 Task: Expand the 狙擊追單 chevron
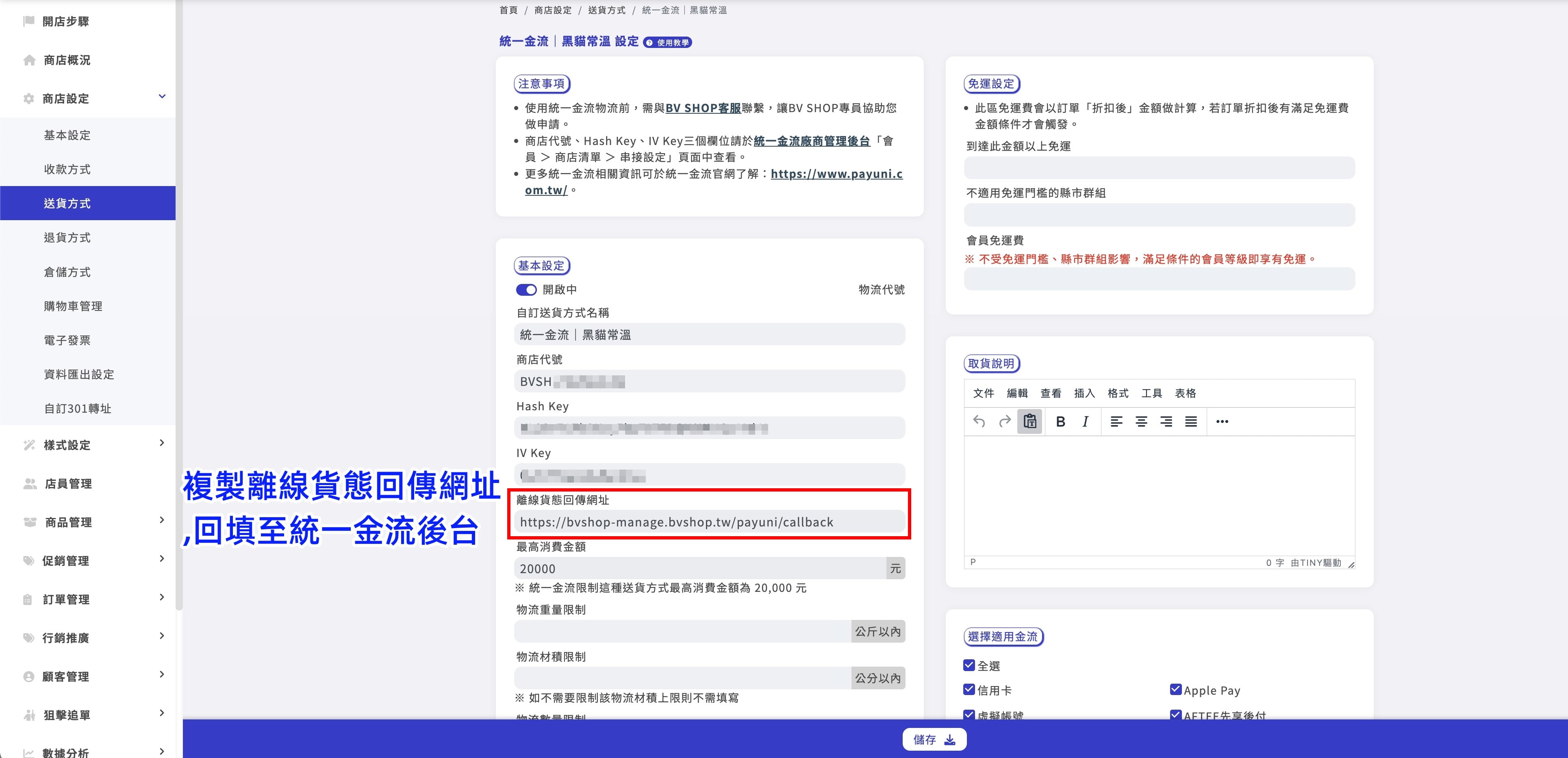point(162,713)
